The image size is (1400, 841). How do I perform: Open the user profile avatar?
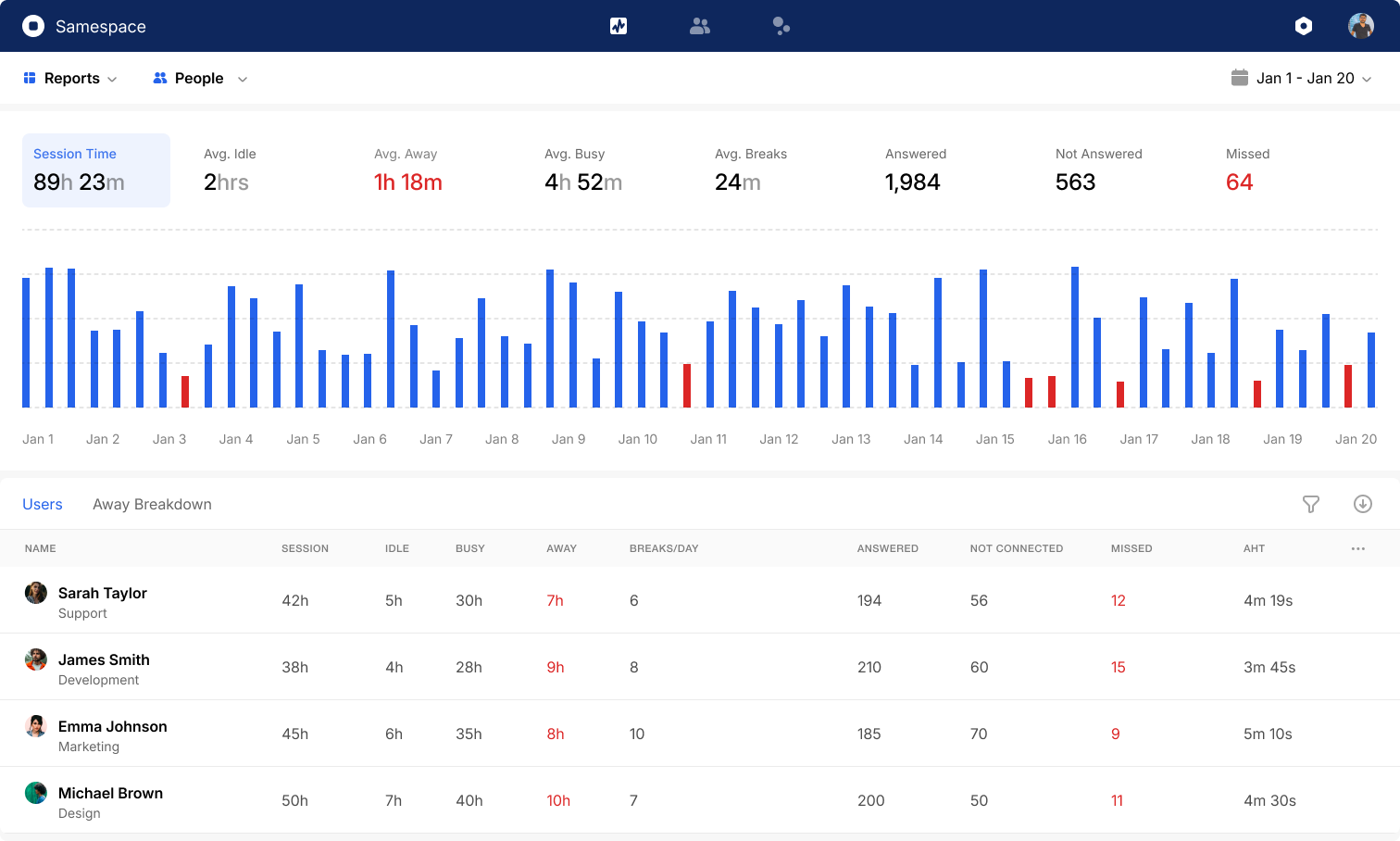tap(1361, 26)
